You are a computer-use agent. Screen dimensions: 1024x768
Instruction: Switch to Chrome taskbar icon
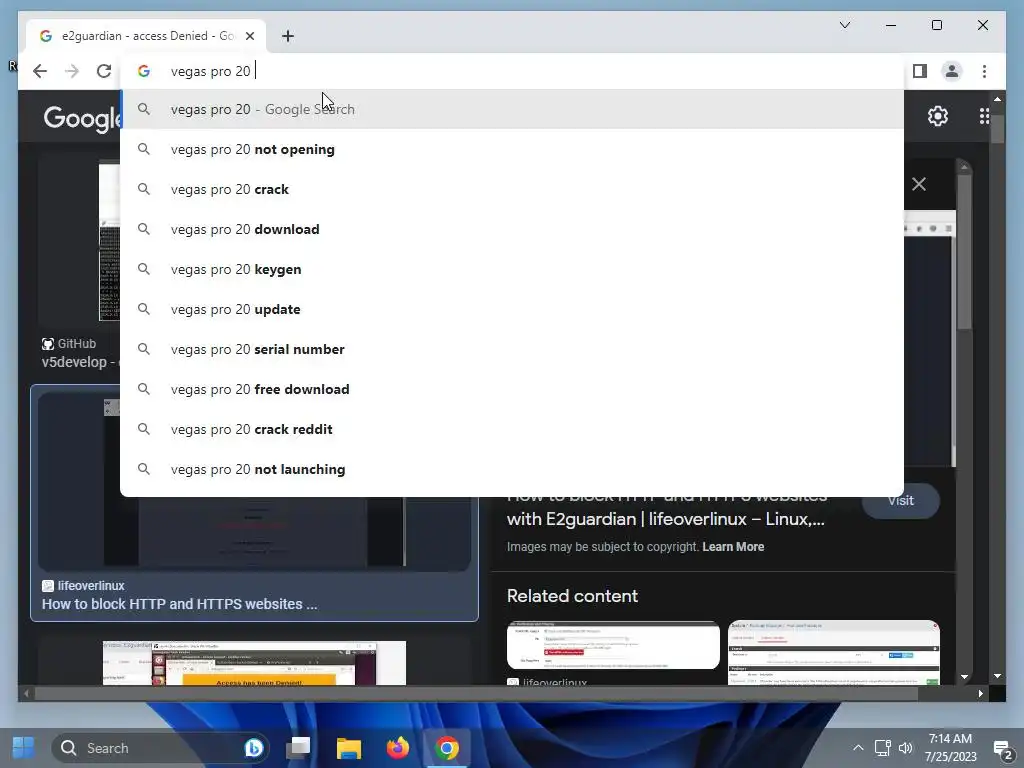pyautogui.click(x=447, y=748)
